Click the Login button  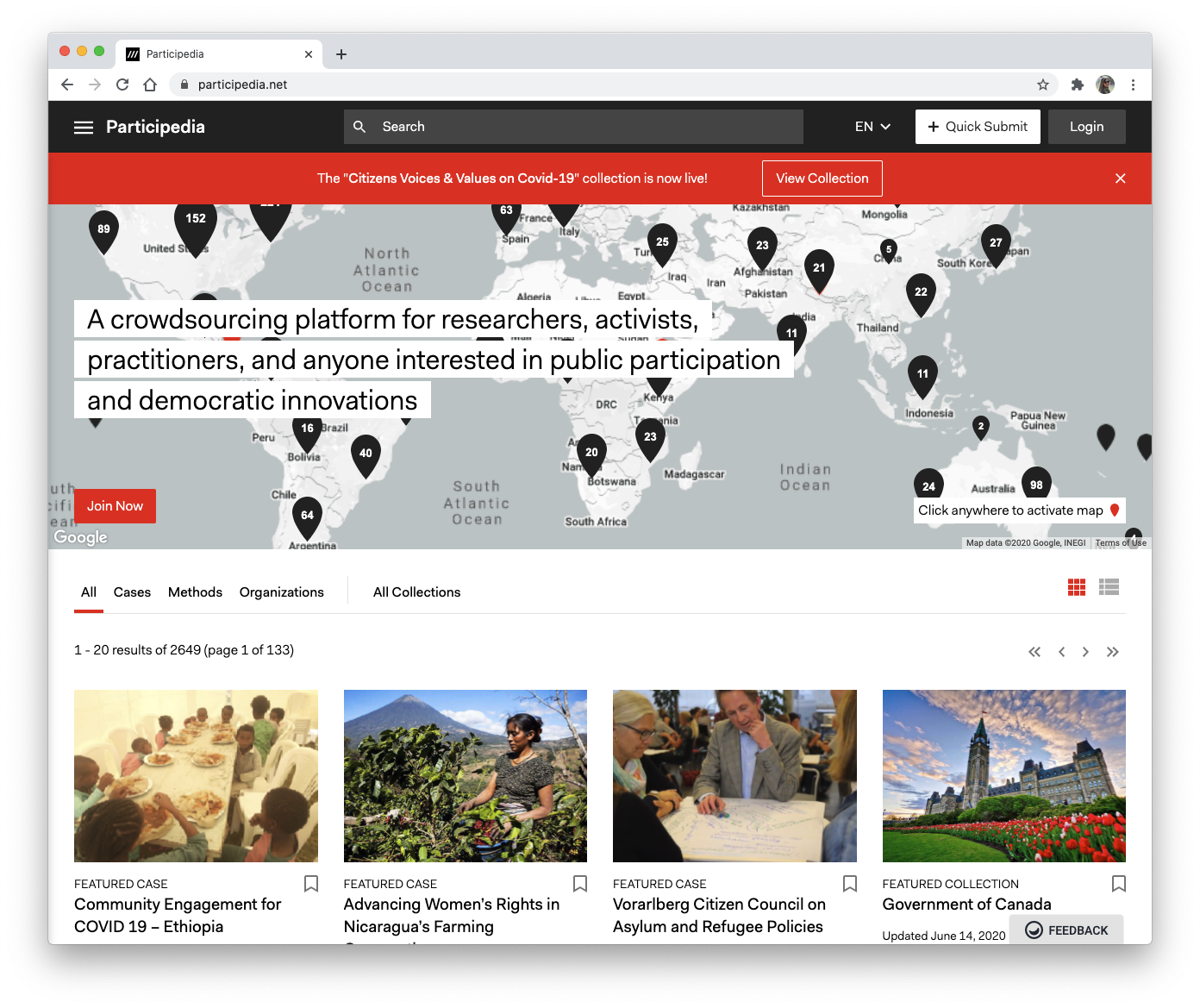(1087, 127)
